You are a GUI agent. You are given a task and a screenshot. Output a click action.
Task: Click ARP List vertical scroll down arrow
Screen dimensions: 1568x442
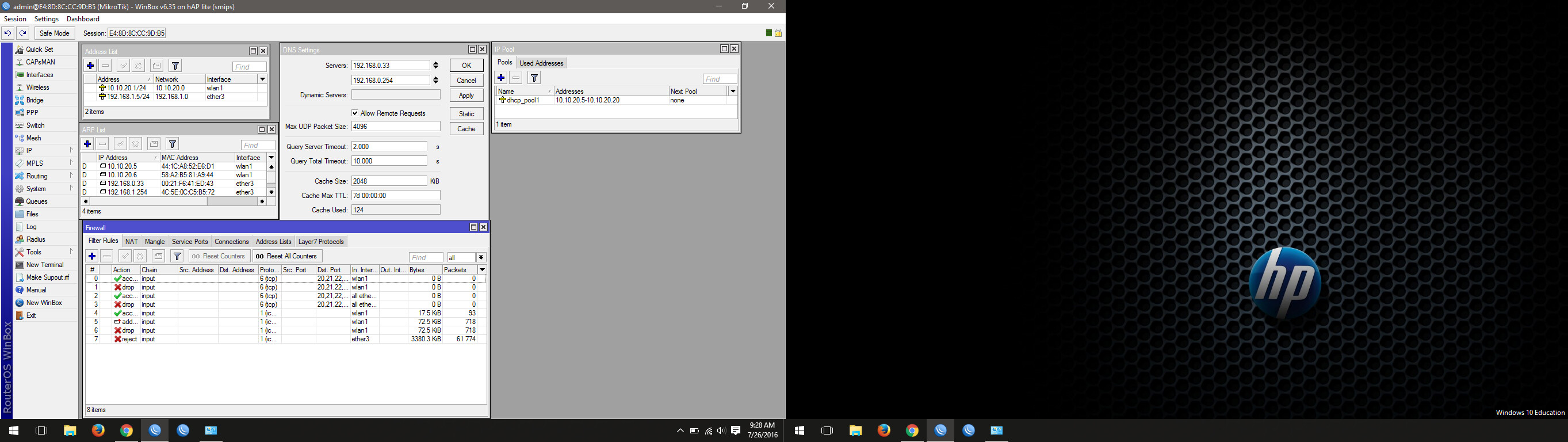click(x=271, y=192)
